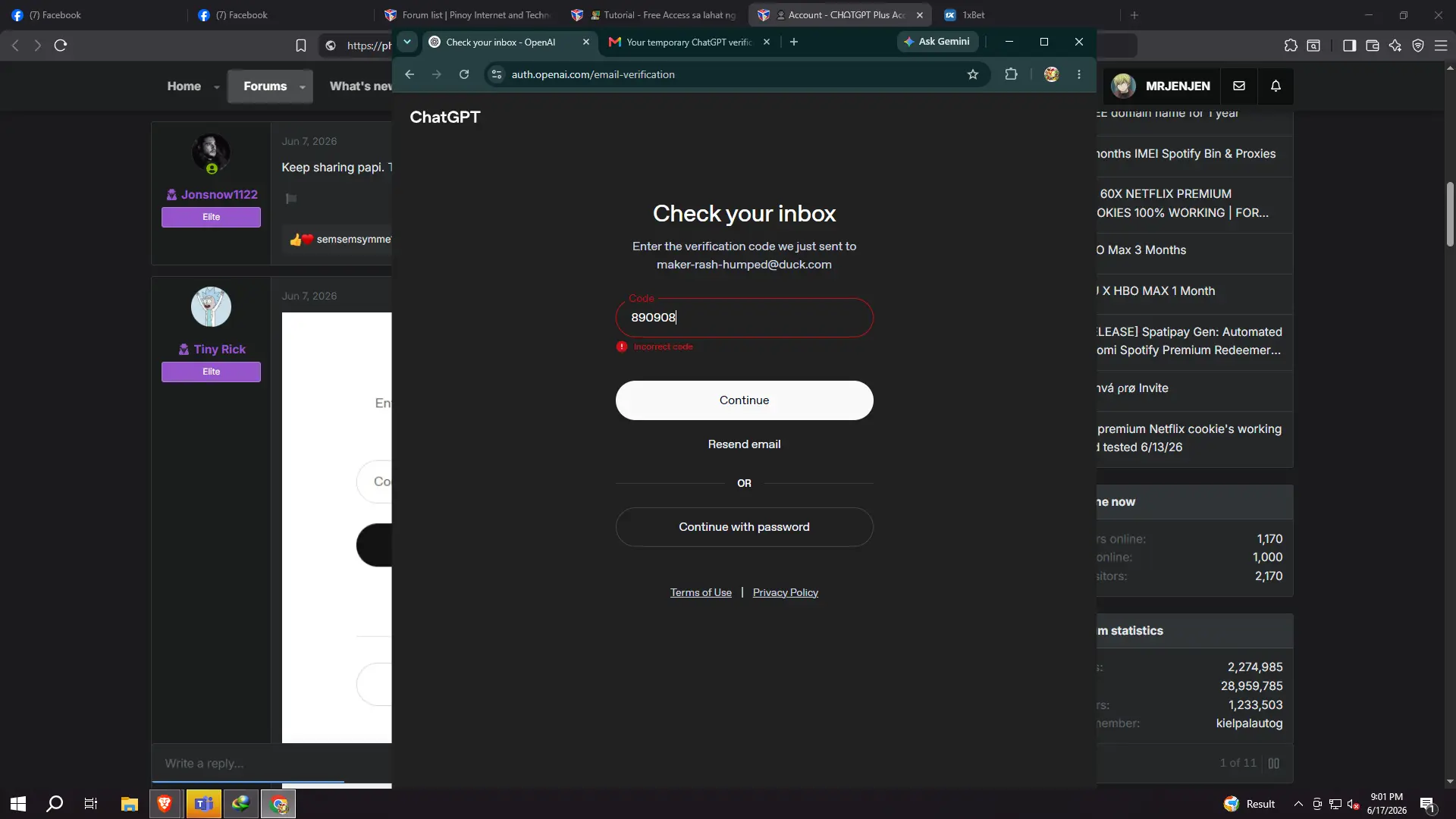This screenshot has width=1456, height=819.
Task: Open Chrome extensions puzzle icon
Action: click(1011, 74)
